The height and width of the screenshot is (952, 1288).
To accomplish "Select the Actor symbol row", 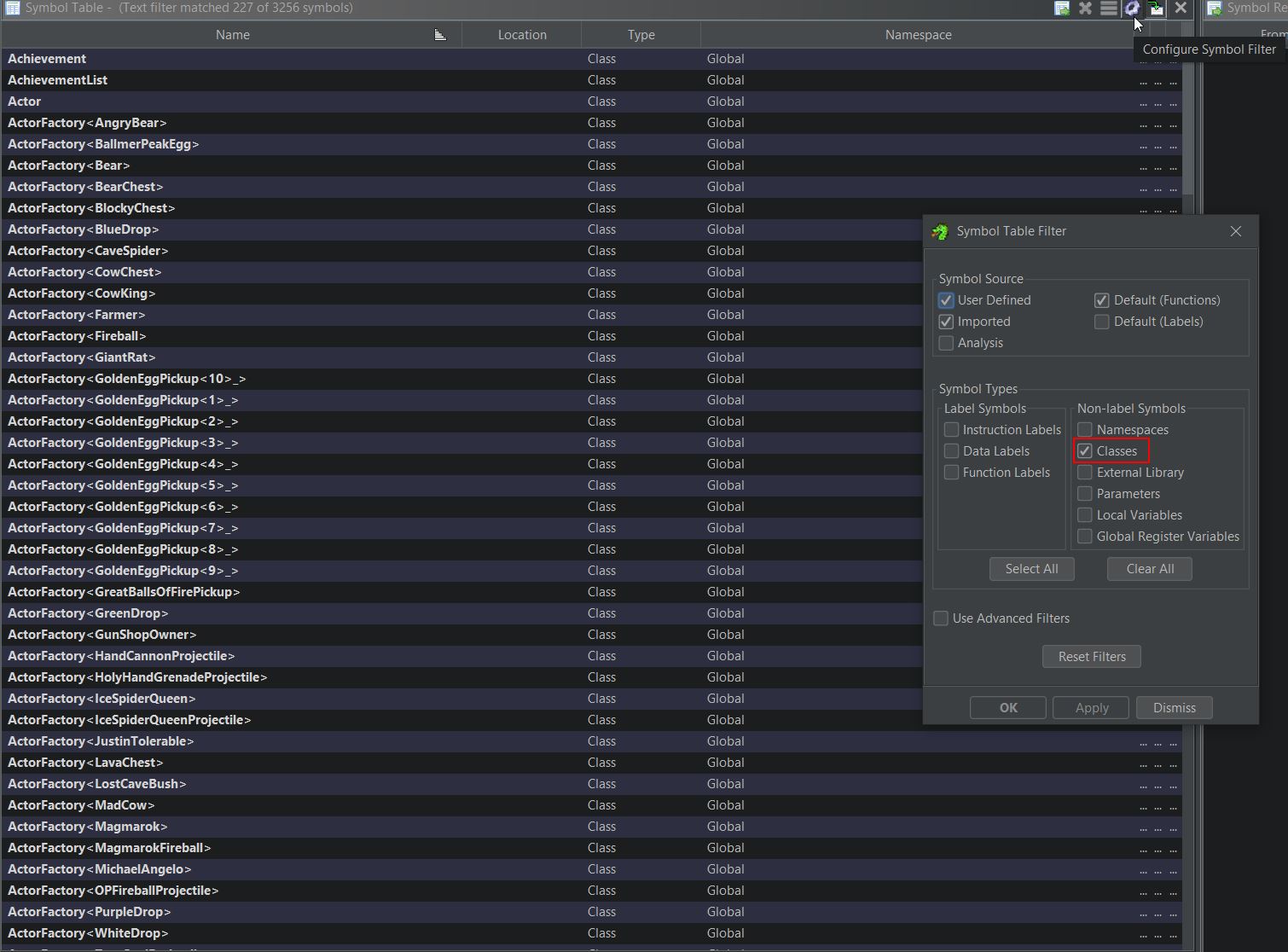I will click(x=591, y=102).
